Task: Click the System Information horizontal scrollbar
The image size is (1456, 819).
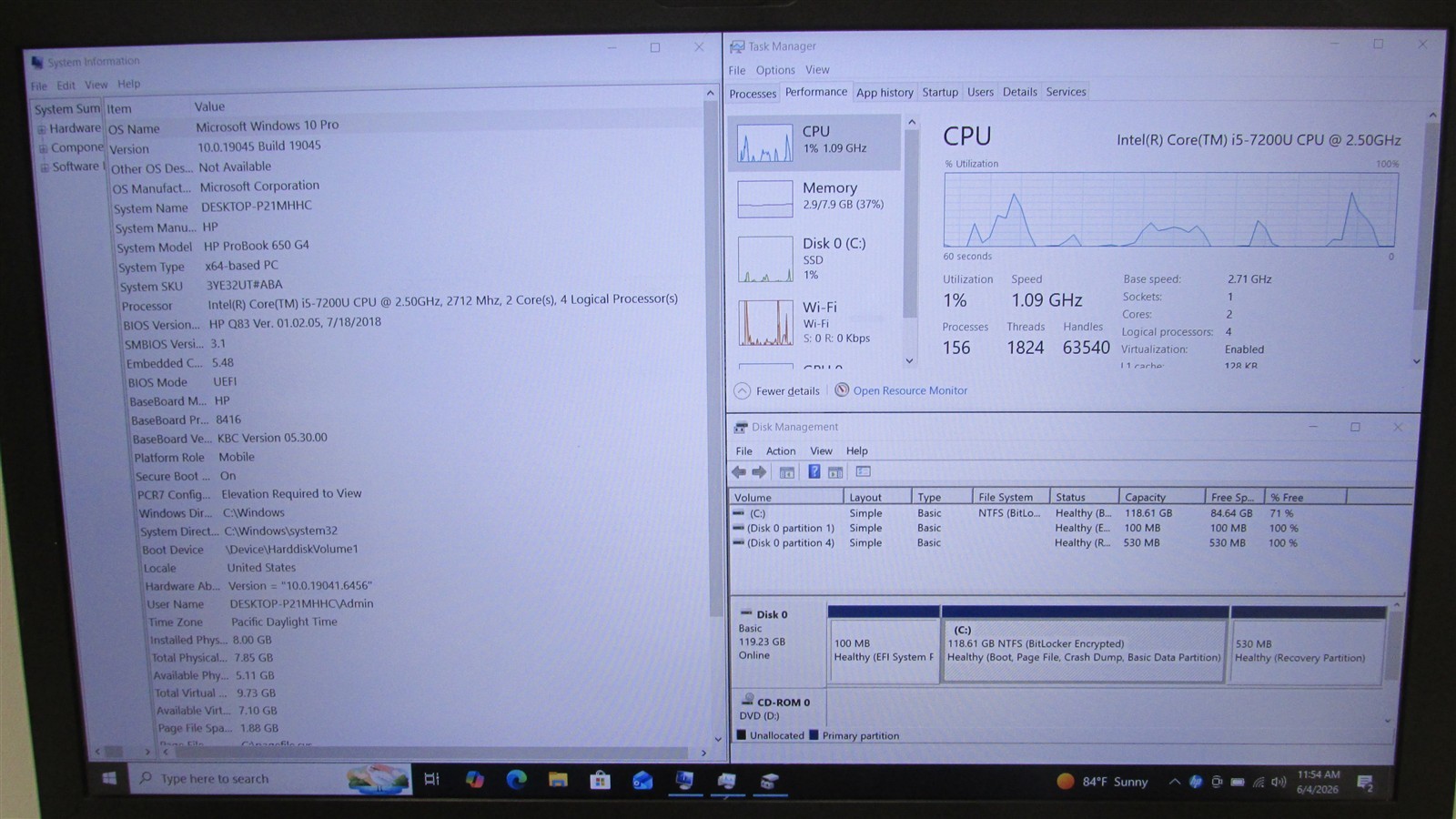Action: pos(432,753)
